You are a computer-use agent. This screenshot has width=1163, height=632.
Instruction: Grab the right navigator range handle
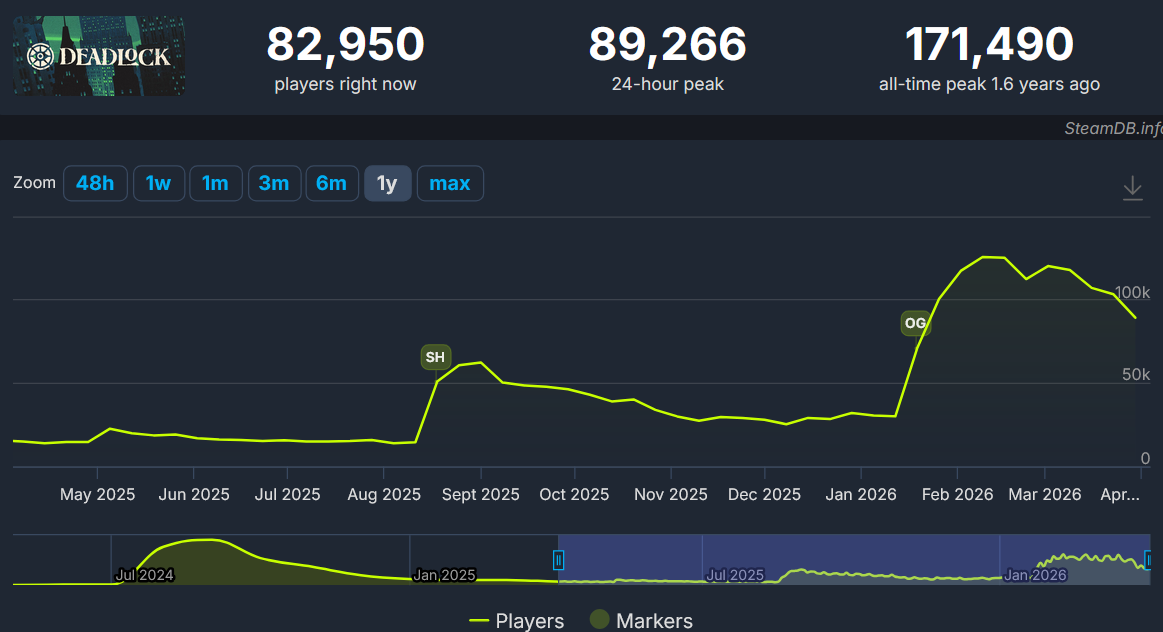(1147, 560)
